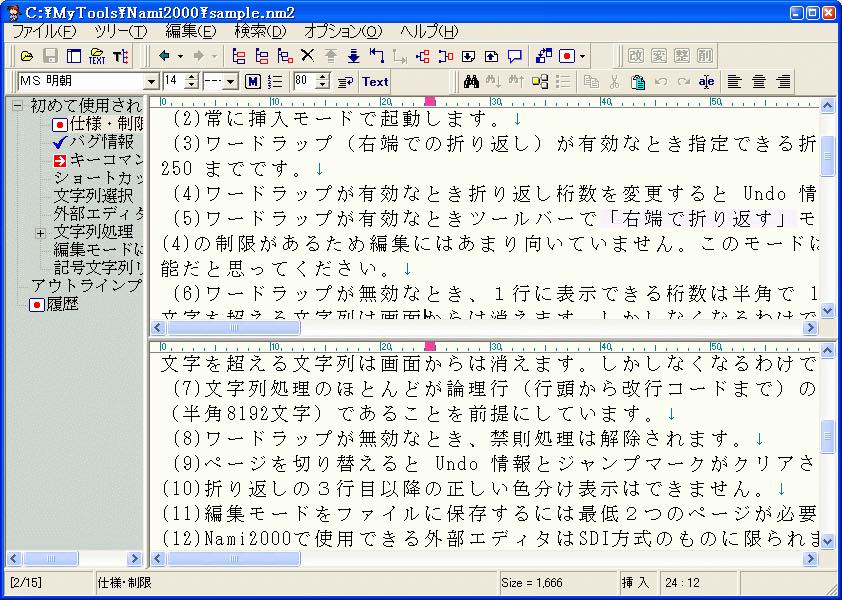
Task: Click the open file folder icon
Action: point(27,56)
